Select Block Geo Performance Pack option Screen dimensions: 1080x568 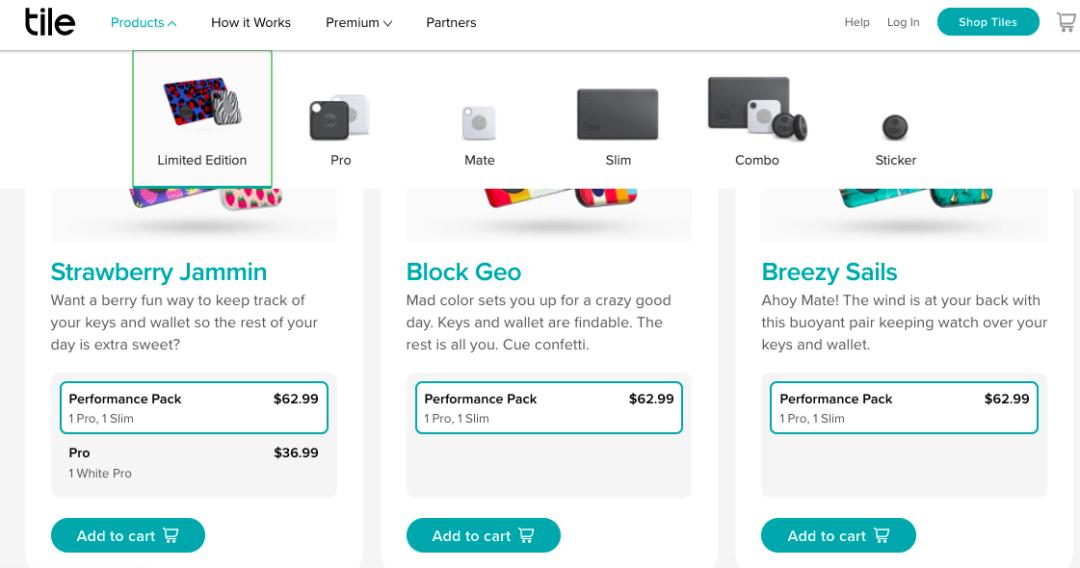[x=549, y=407]
